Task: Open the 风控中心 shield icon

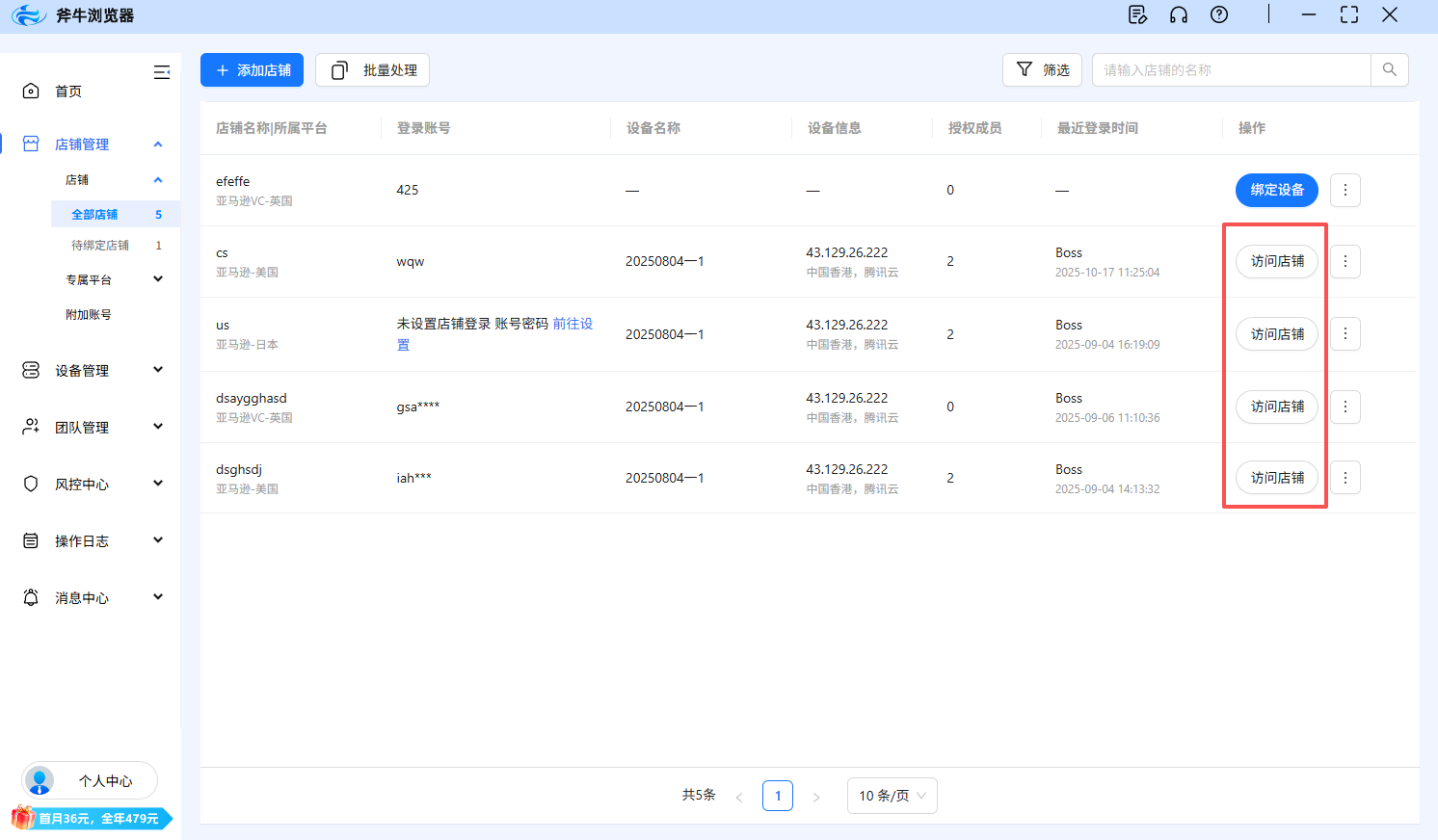Action: pos(30,483)
